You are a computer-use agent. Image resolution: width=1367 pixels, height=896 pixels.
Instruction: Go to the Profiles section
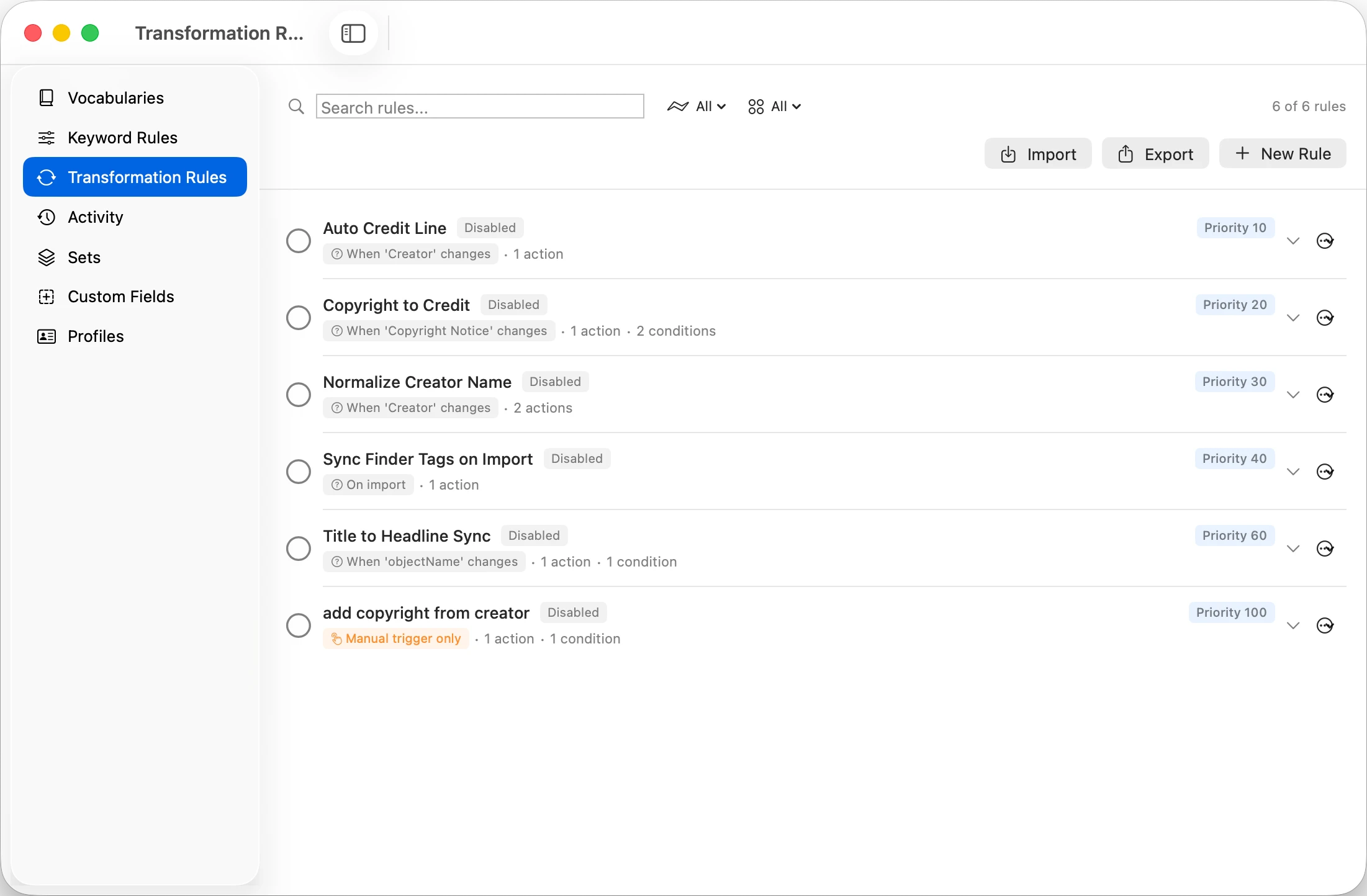[x=135, y=336]
